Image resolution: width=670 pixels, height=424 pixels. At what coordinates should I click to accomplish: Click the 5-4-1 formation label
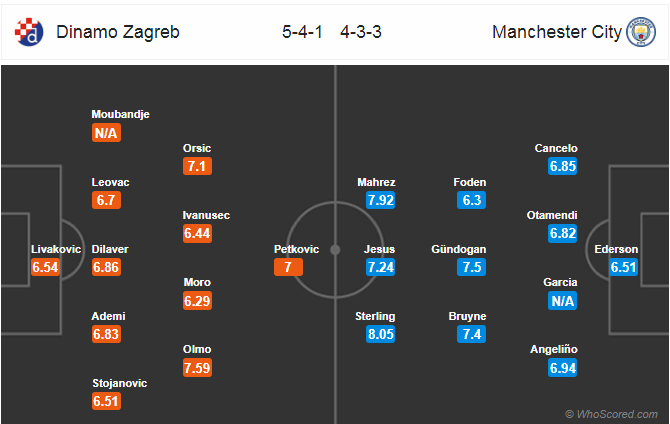click(x=302, y=32)
